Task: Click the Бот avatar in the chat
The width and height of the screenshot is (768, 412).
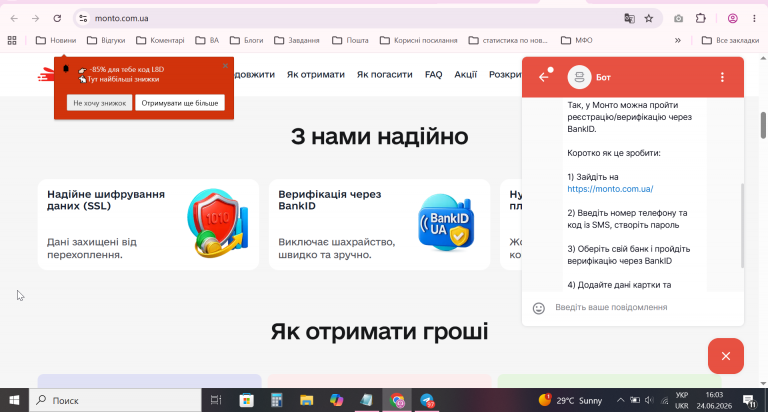Action: tap(579, 77)
